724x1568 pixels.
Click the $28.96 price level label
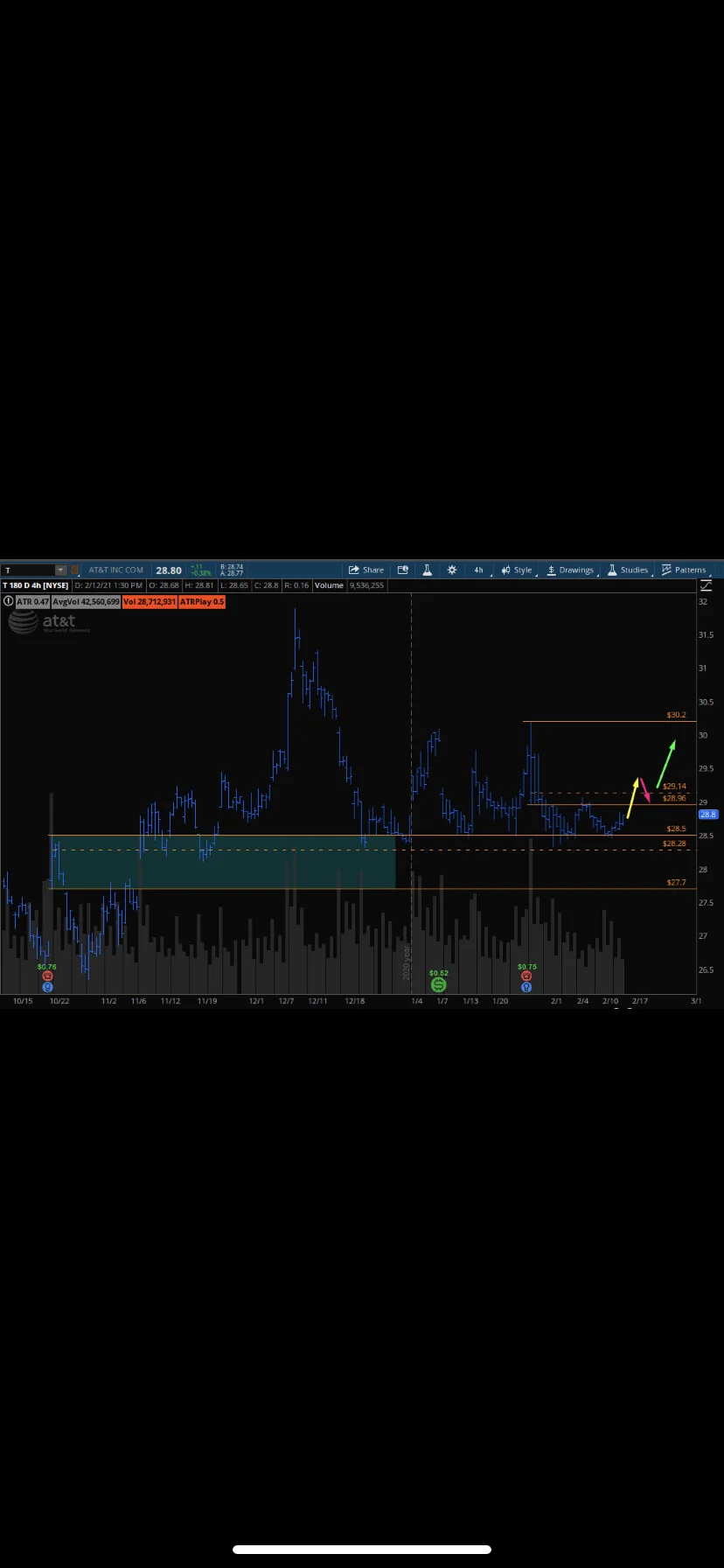click(x=674, y=798)
